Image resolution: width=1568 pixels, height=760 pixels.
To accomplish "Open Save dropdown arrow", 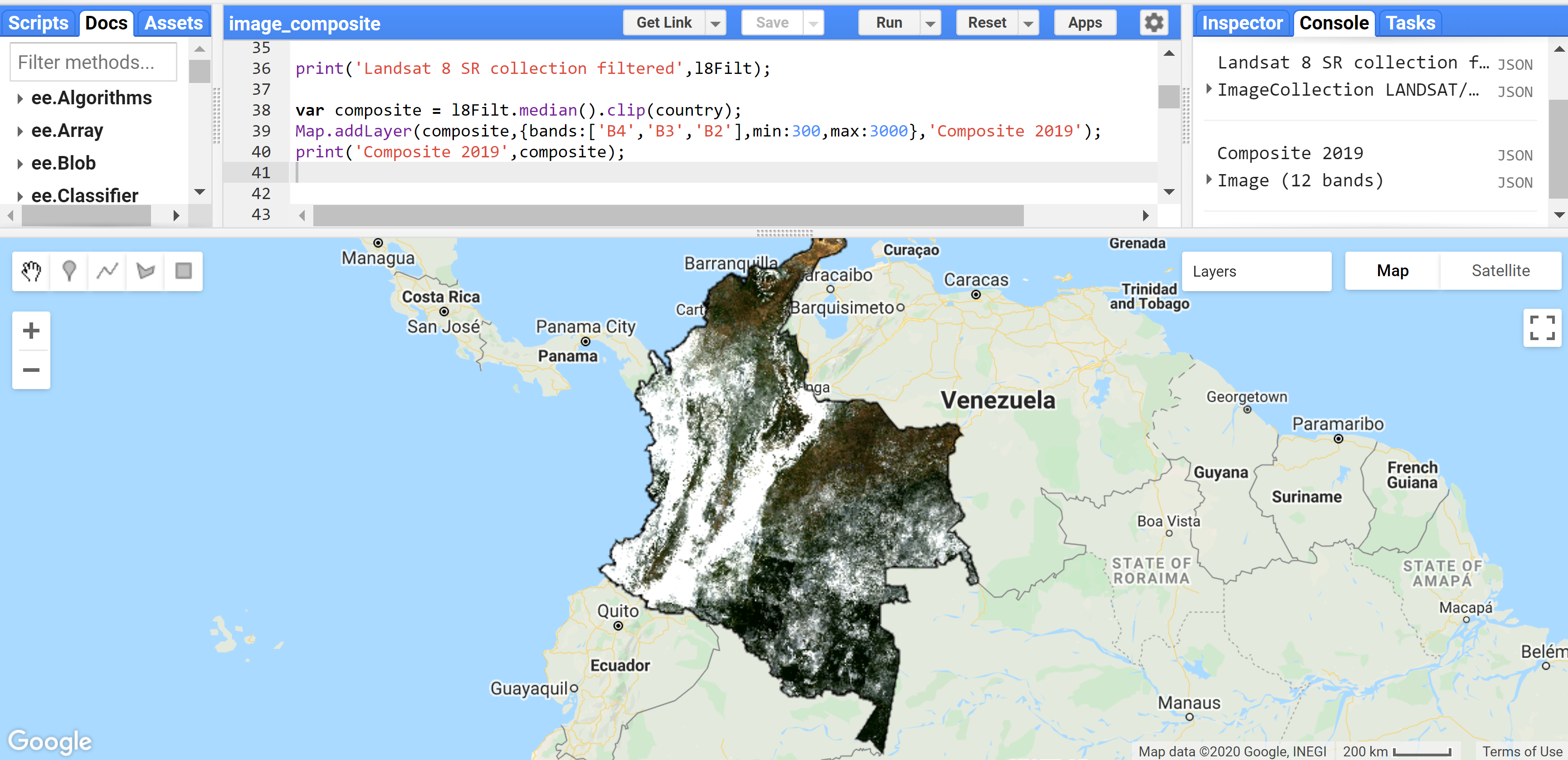I will click(x=813, y=23).
